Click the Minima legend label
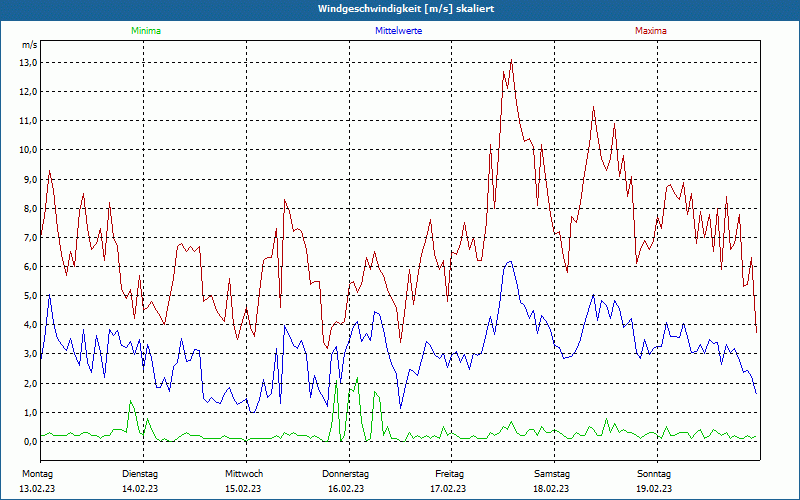The image size is (800, 500). click(x=146, y=31)
